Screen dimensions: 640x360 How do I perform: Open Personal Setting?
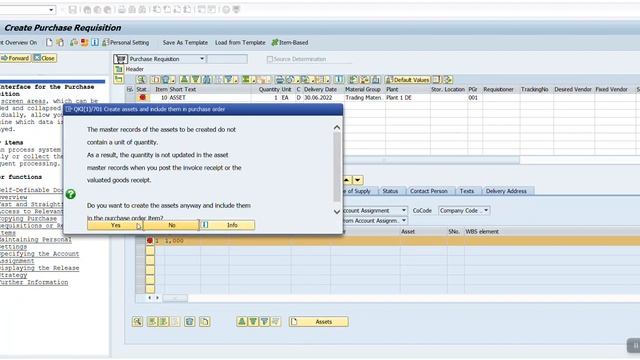click(x=126, y=42)
